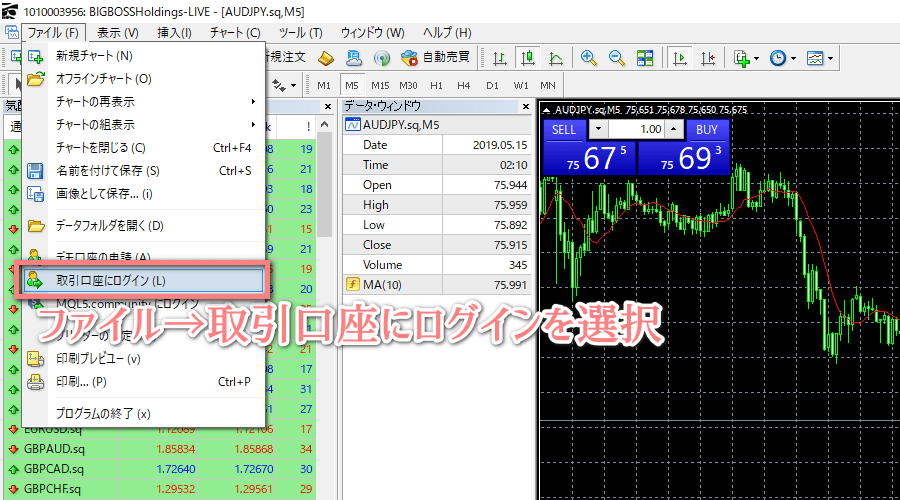Choose 印刷... (P) menu entry
The image size is (900, 500).
[143, 382]
